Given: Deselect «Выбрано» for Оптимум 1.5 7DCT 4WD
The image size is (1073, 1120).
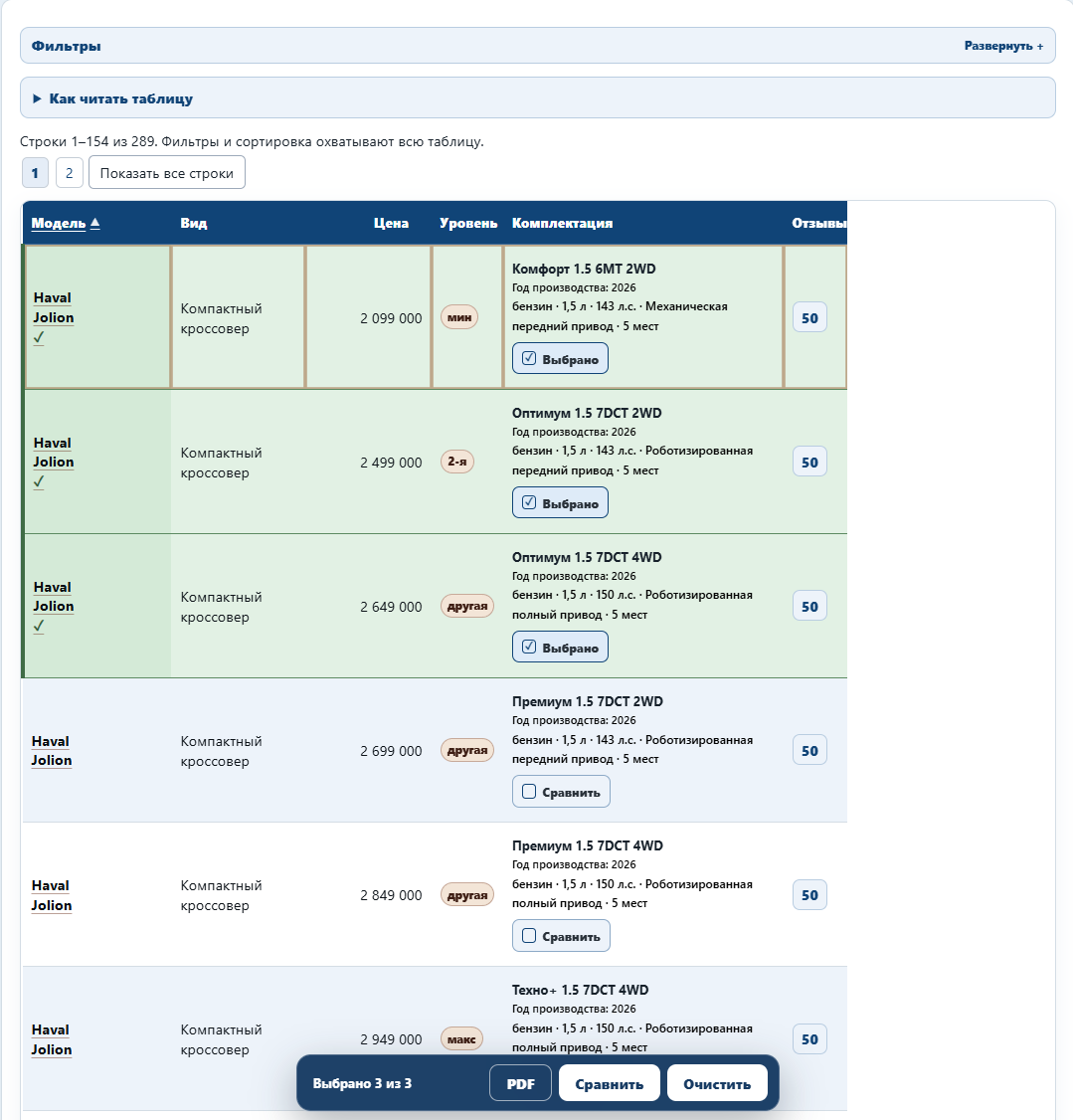Looking at the screenshot, I should point(561,648).
